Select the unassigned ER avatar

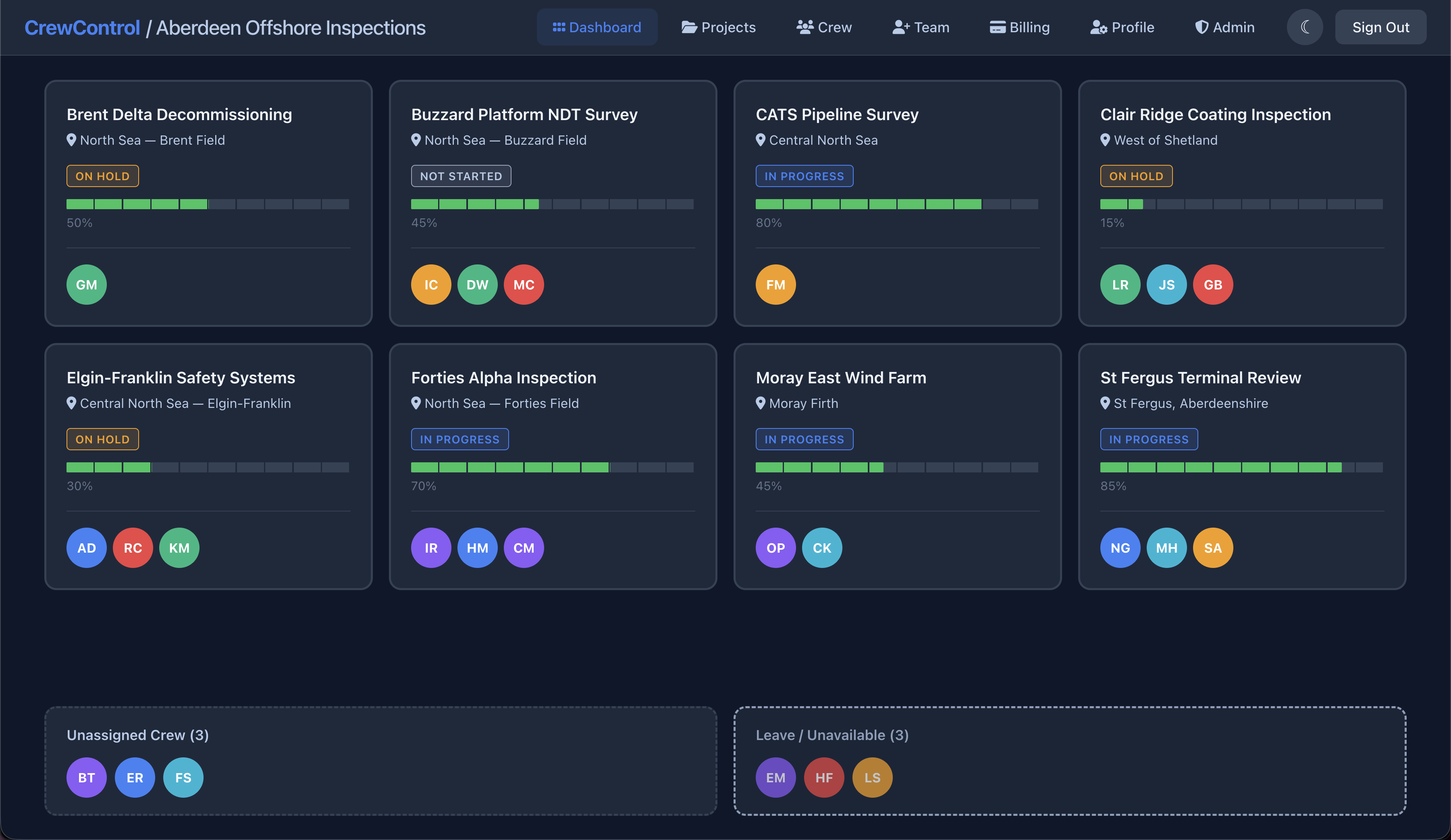135,777
